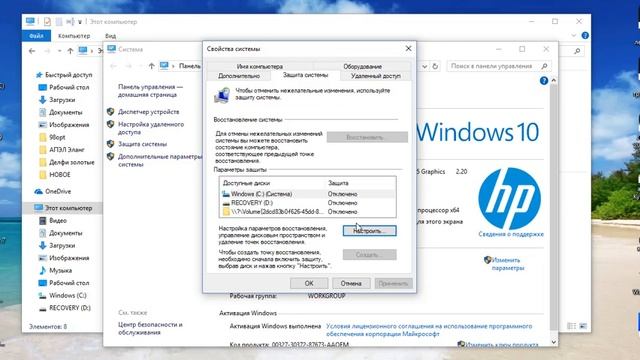Open Быстрый доступ in navigation pane
Image resolution: width=640 pixels, height=360 pixels.
(64, 75)
